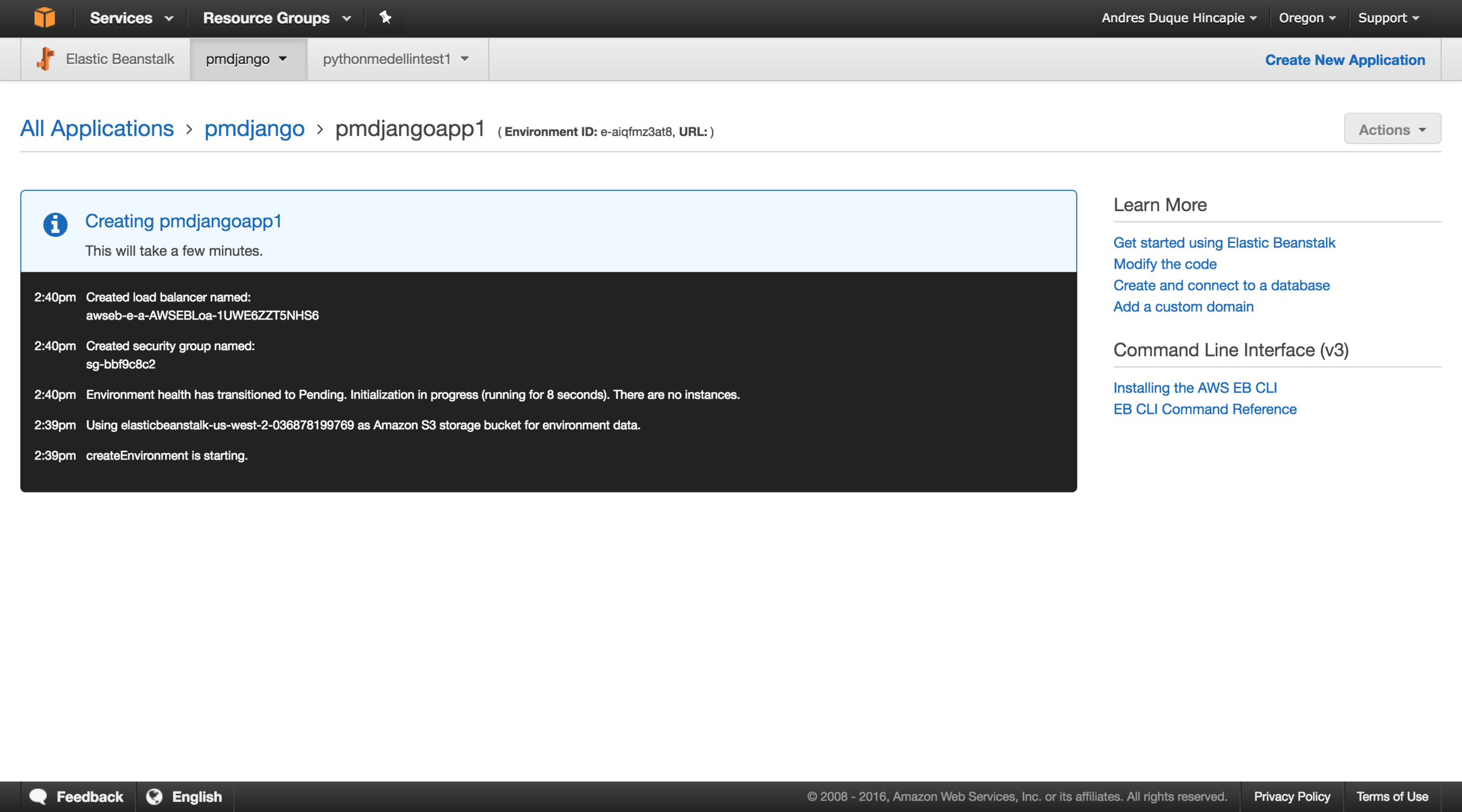
Task: Click the globe language icon
Action: tap(155, 796)
